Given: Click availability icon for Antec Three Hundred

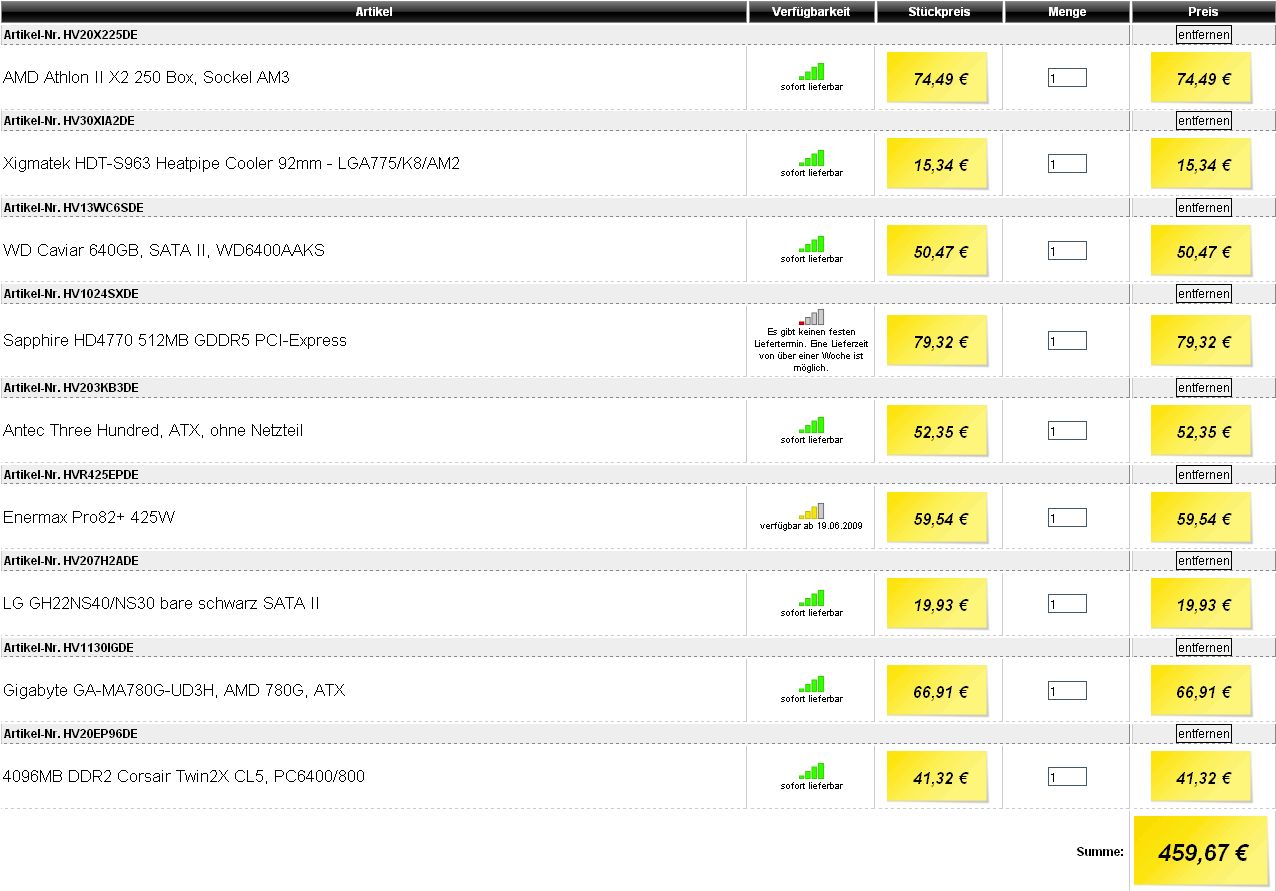Looking at the screenshot, I should pos(811,425).
